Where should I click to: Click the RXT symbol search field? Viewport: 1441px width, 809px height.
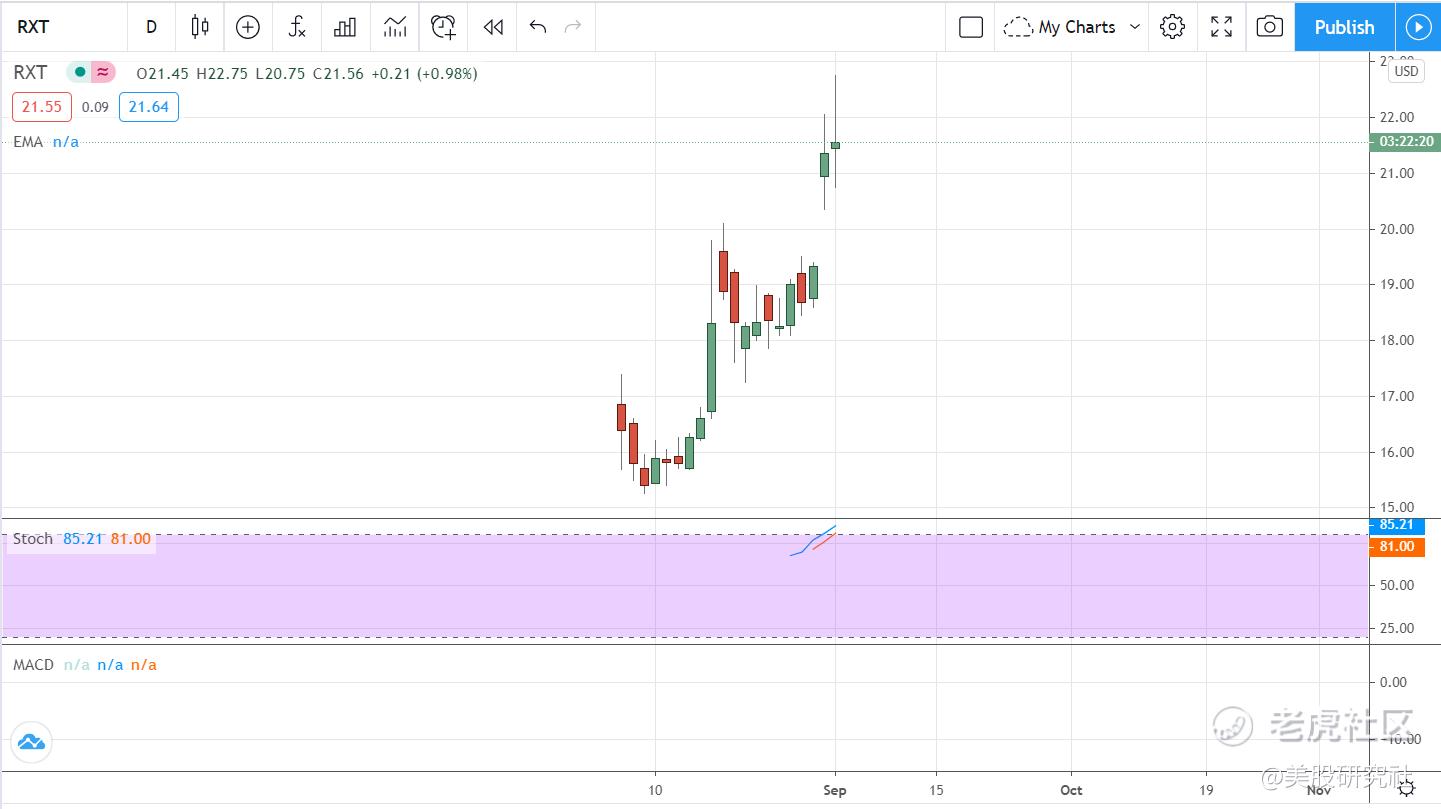tap(64, 27)
